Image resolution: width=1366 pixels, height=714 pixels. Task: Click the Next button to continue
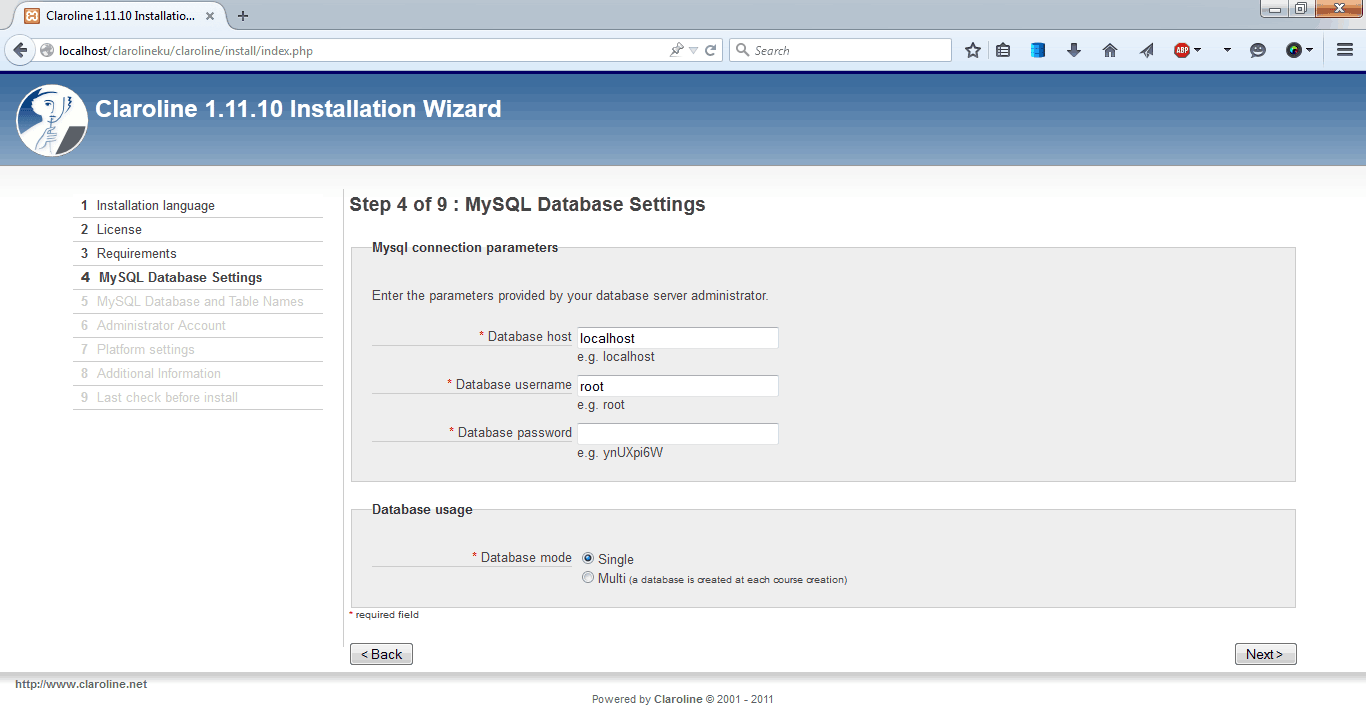click(1265, 653)
